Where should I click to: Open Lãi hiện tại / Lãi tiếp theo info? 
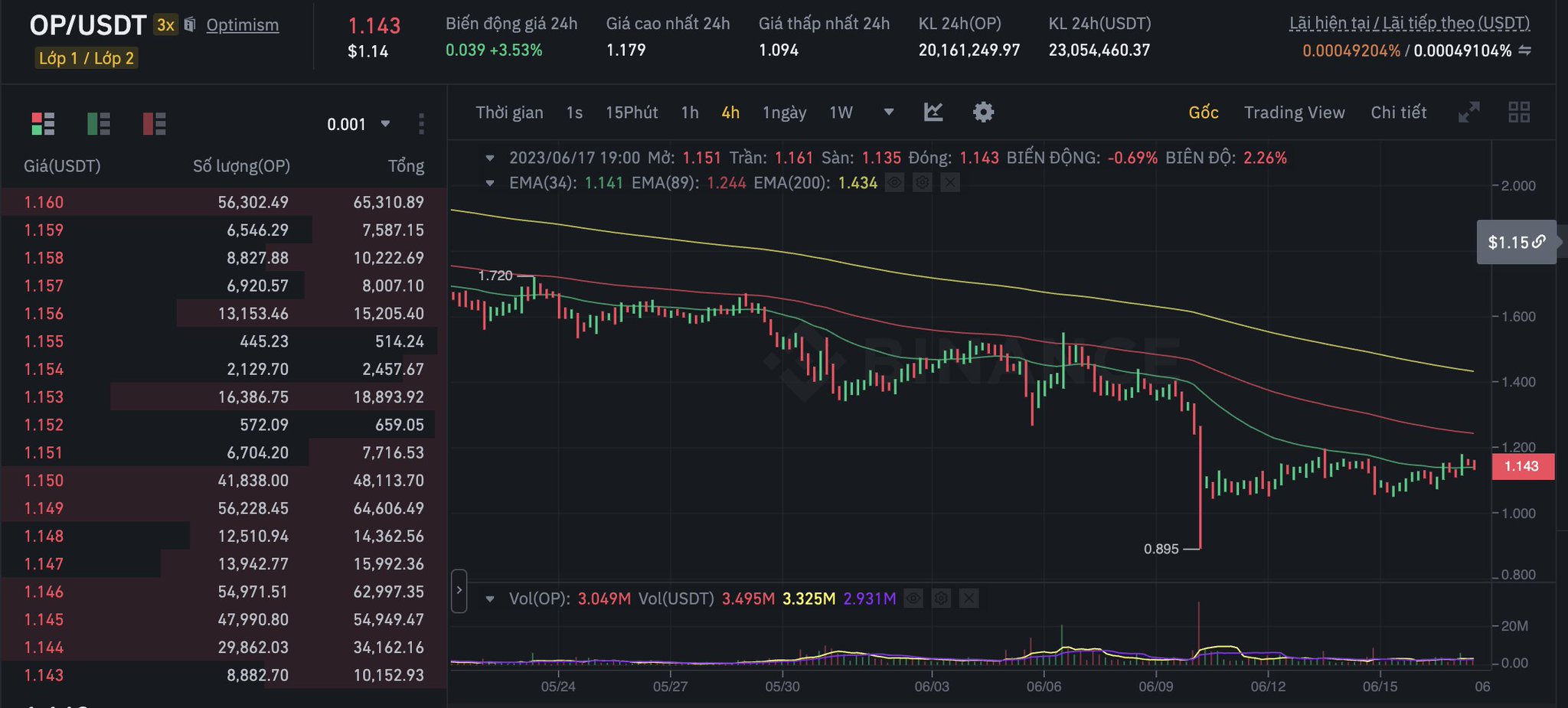click(x=1410, y=23)
